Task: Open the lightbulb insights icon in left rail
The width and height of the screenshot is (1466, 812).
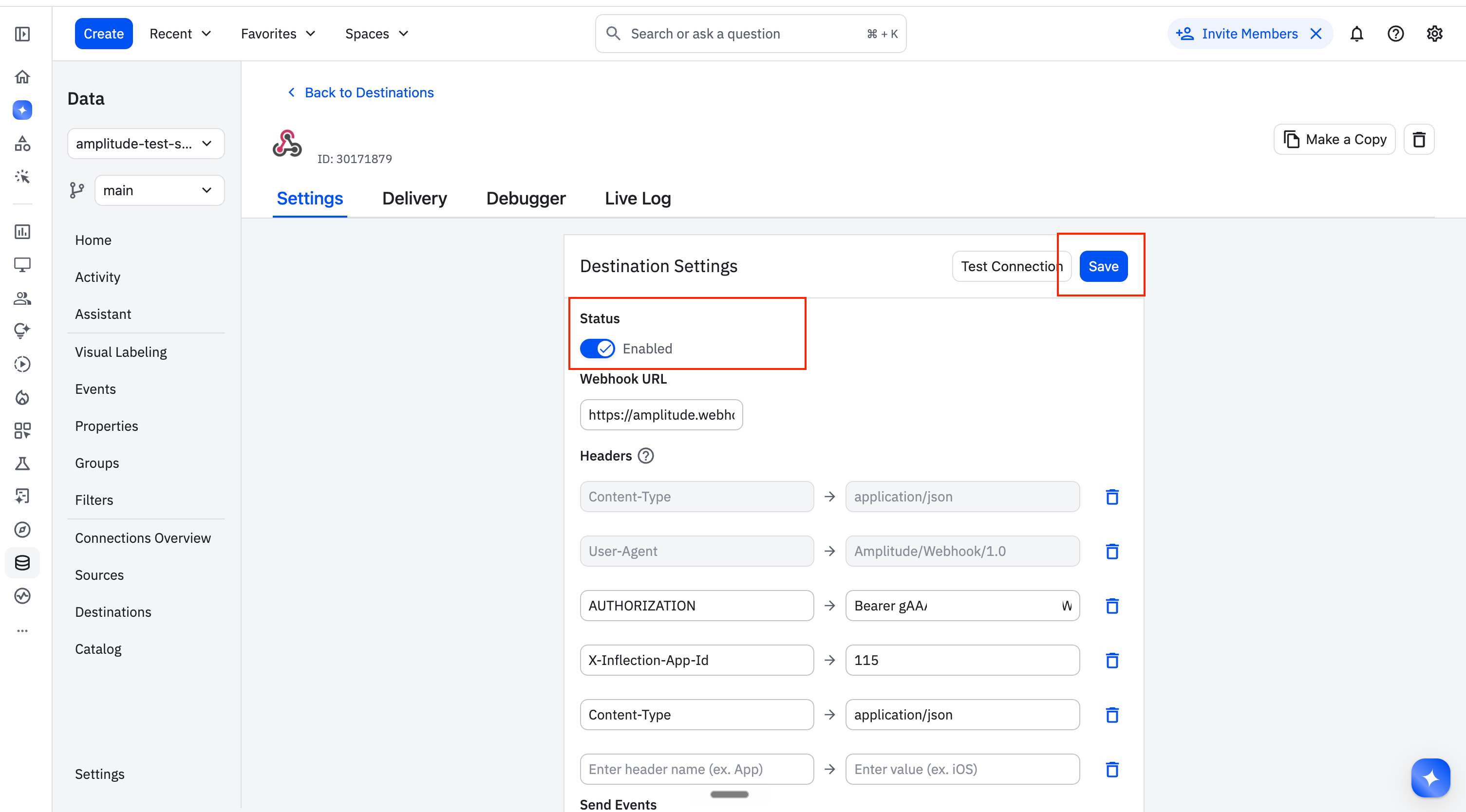Action: pyautogui.click(x=22, y=331)
